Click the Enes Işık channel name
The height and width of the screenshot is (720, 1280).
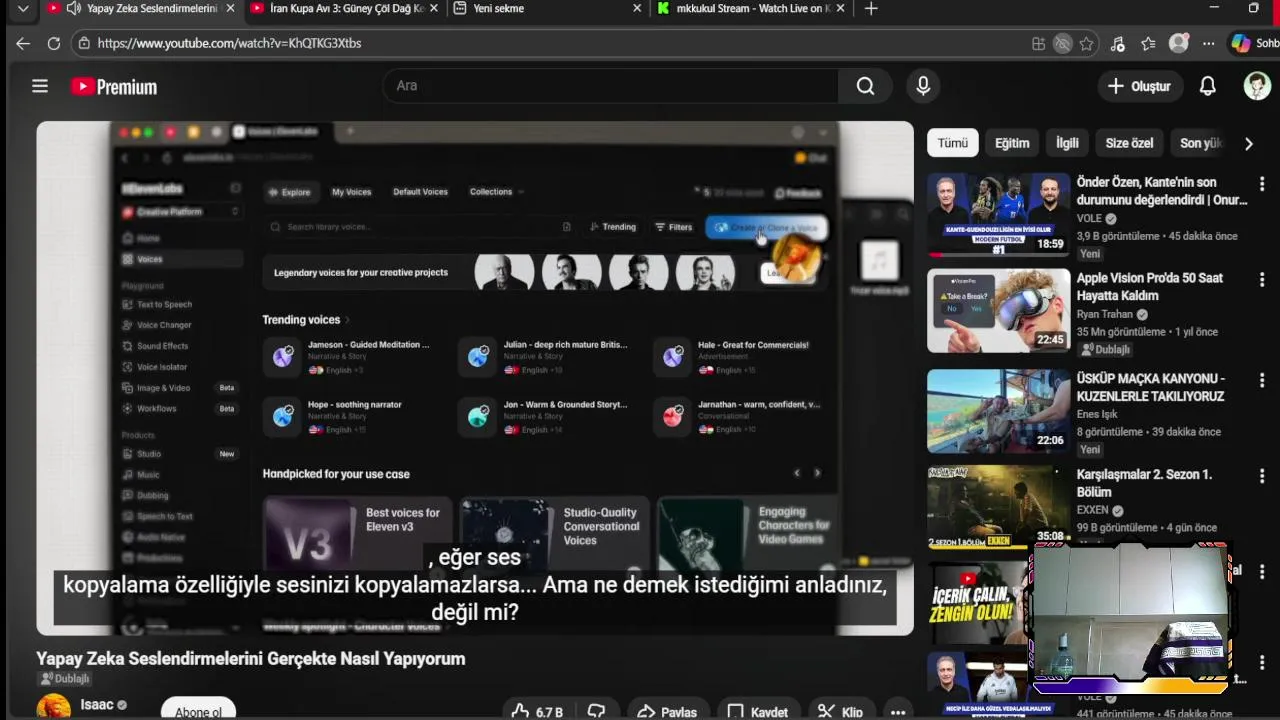point(1097,414)
